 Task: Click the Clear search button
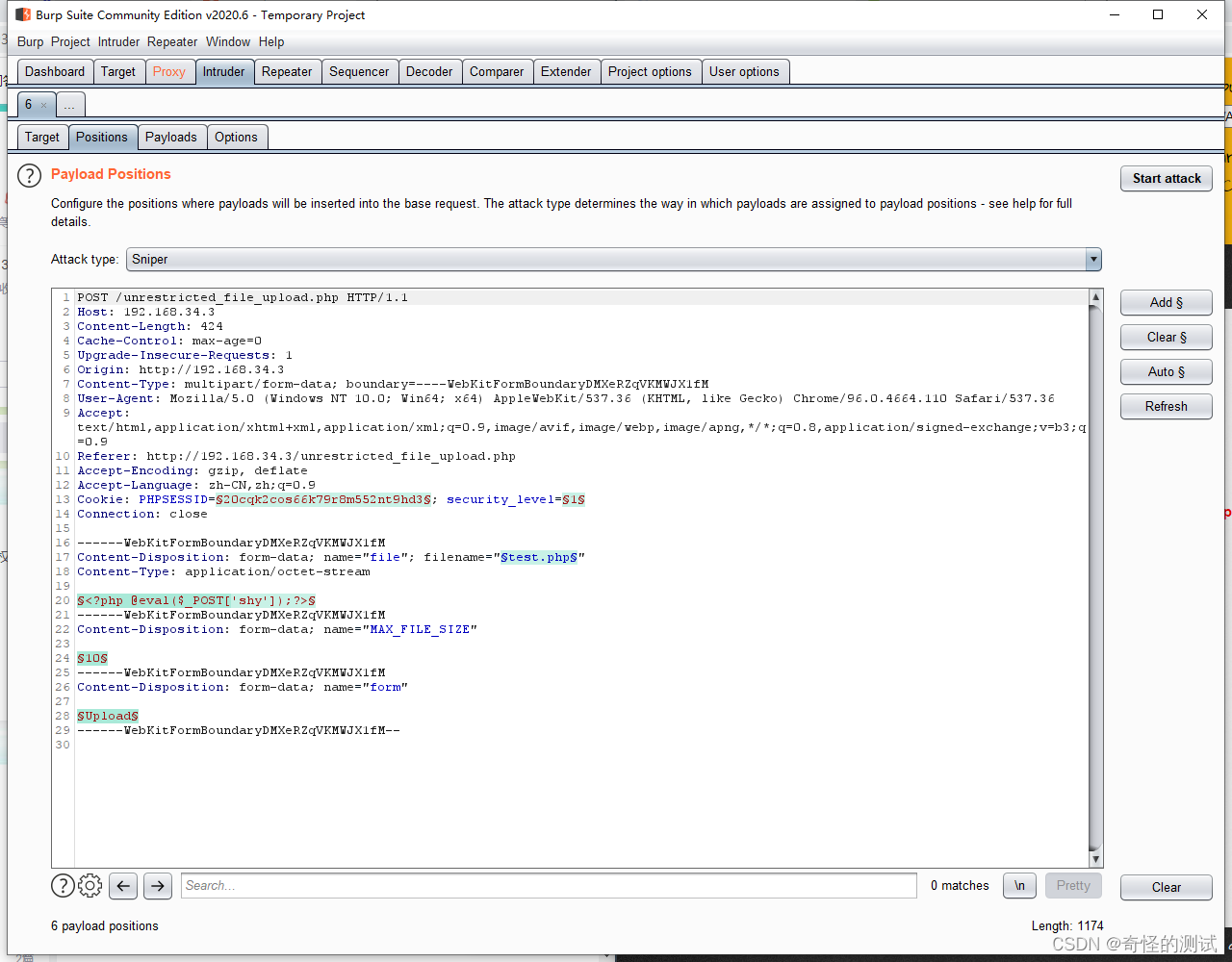coord(1167,887)
